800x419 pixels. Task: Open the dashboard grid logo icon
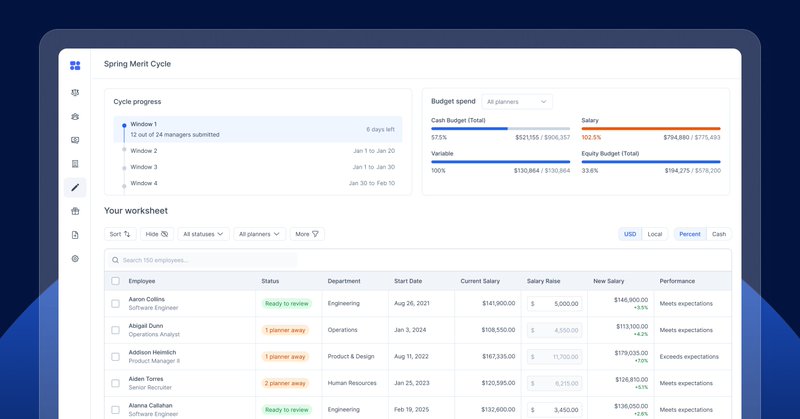tap(75, 65)
